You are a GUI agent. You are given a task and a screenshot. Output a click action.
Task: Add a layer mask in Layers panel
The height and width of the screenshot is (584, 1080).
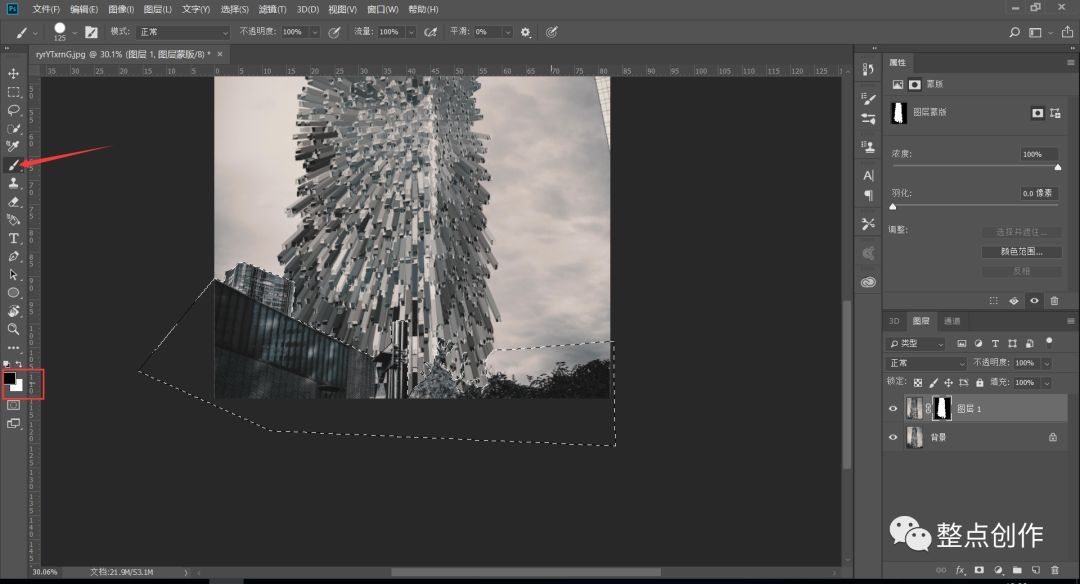coord(979,570)
